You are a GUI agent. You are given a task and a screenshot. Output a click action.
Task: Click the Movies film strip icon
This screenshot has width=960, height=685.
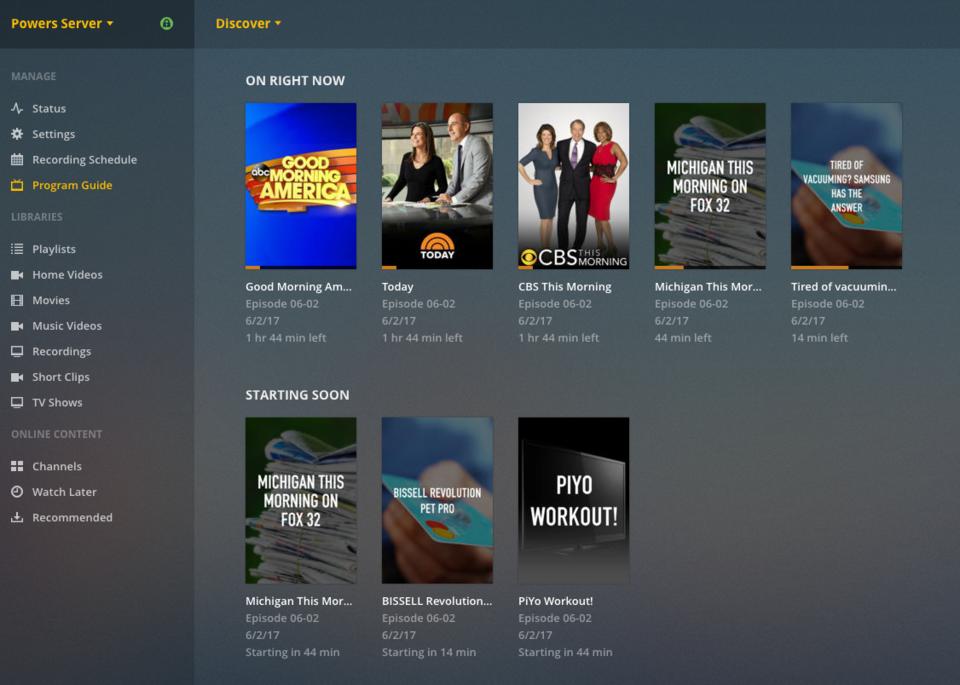point(17,301)
